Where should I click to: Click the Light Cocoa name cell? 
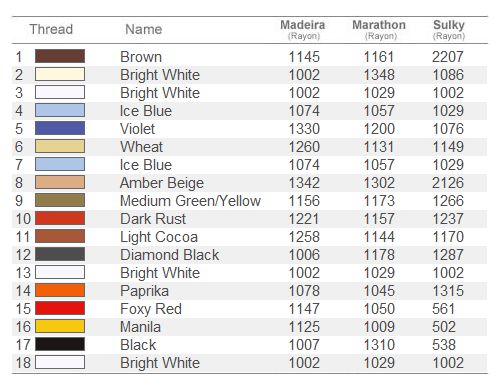click(159, 237)
